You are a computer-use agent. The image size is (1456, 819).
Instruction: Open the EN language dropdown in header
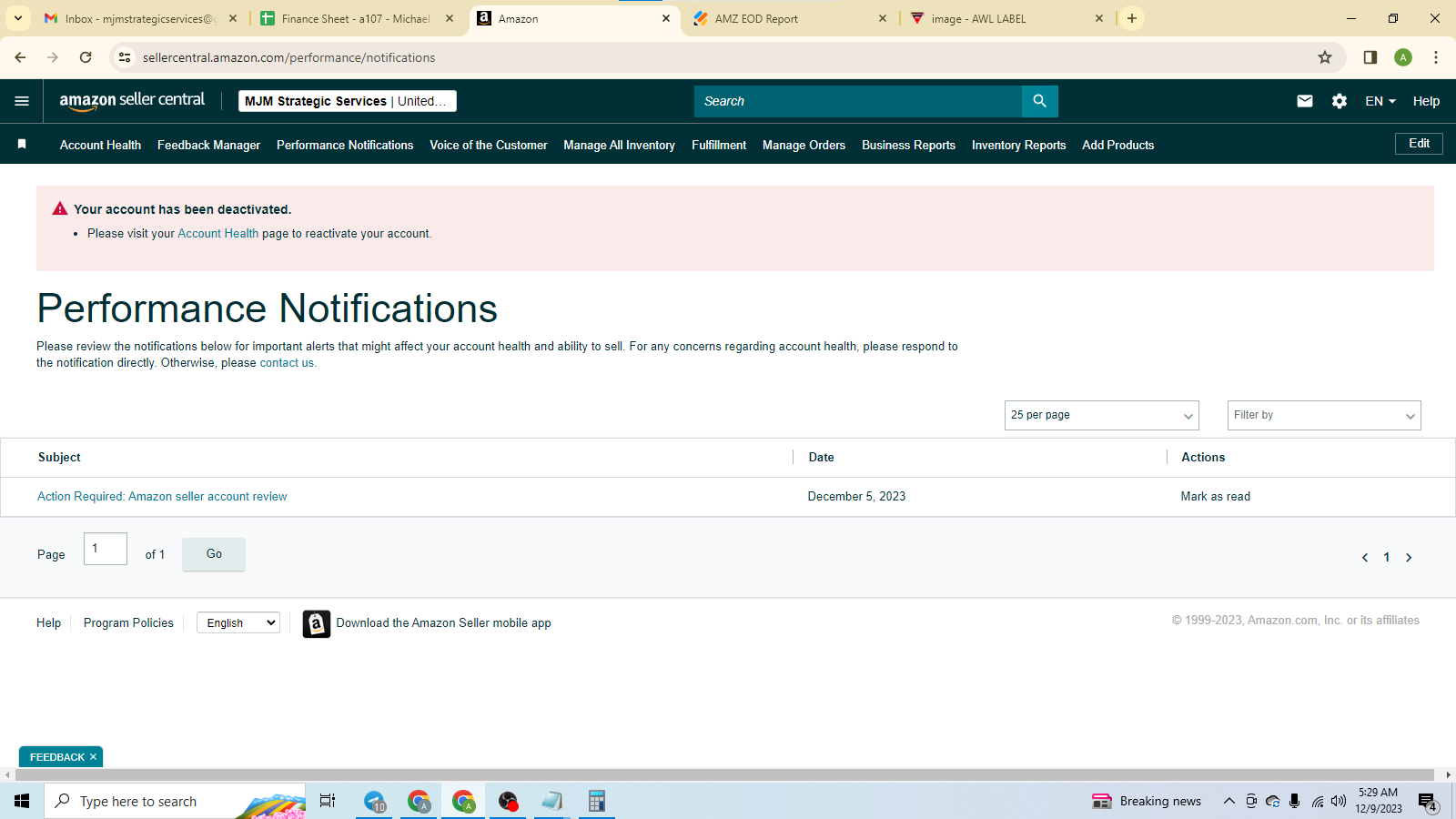(1380, 101)
